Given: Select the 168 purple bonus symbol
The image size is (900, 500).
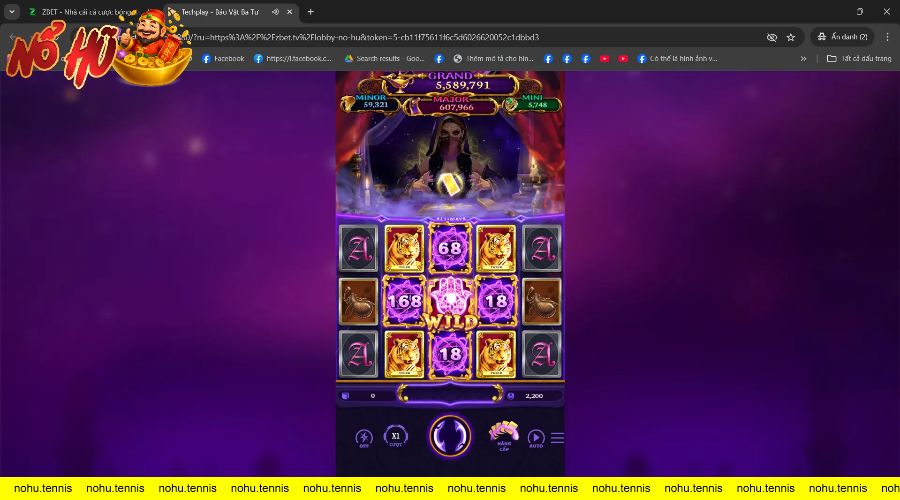Looking at the screenshot, I should click(403, 300).
